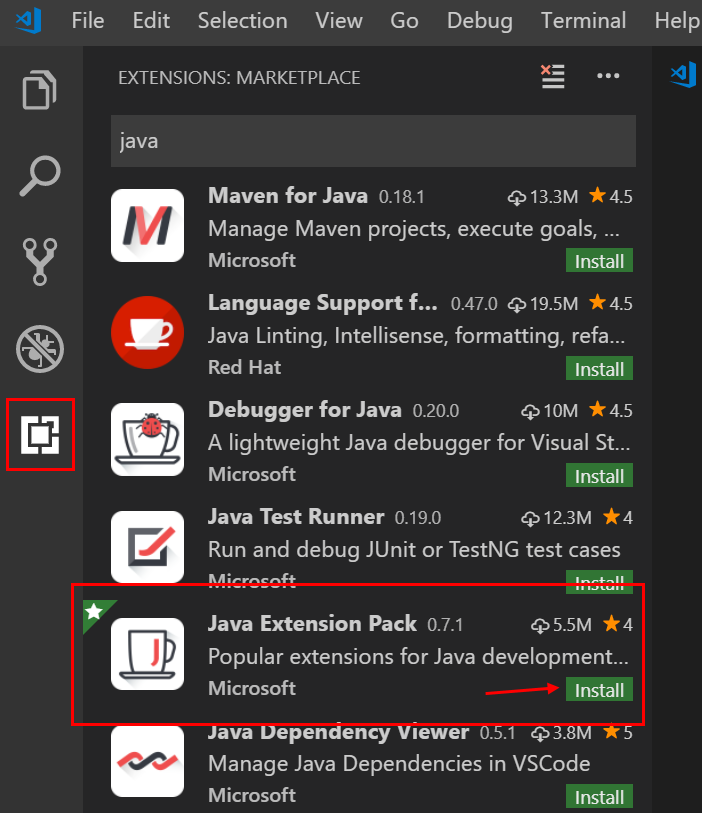
Task: Install the Java Dependency Viewer extension
Action: coord(599,797)
